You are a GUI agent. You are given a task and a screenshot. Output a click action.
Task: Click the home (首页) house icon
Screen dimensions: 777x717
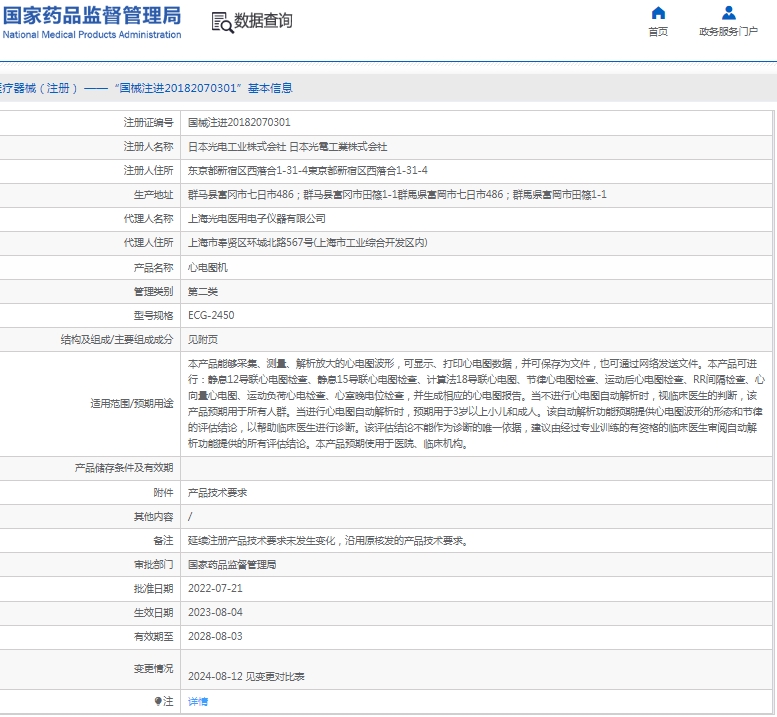click(658, 12)
